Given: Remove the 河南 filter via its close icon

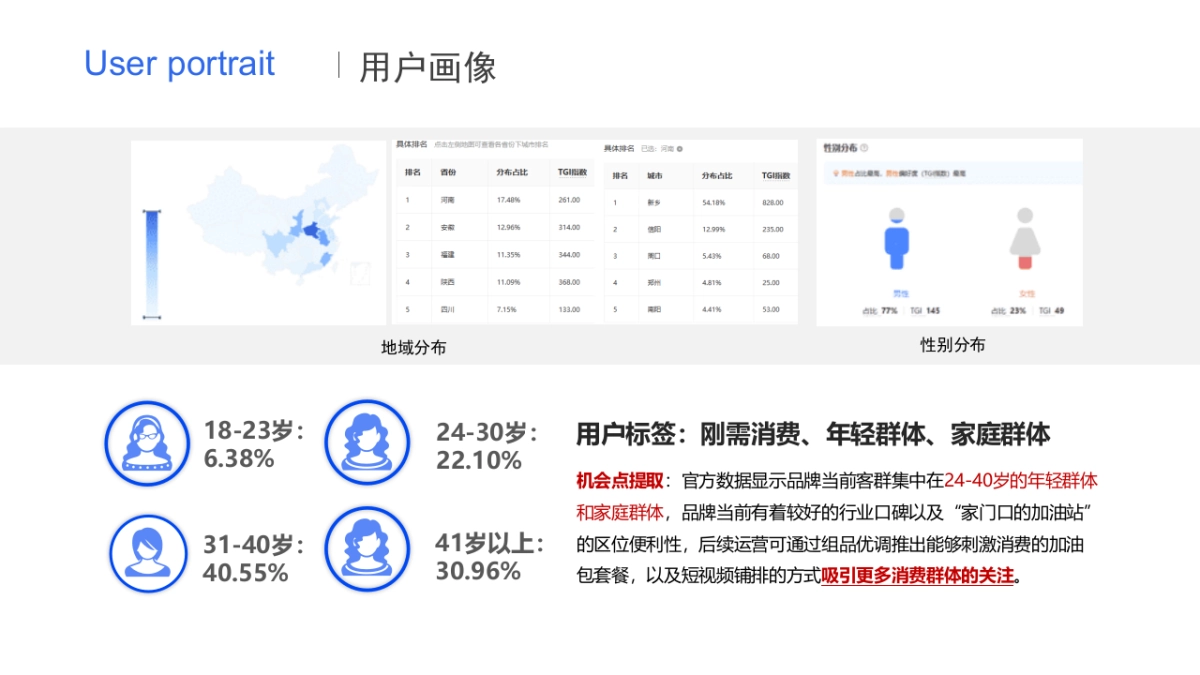Looking at the screenshot, I should click(678, 148).
